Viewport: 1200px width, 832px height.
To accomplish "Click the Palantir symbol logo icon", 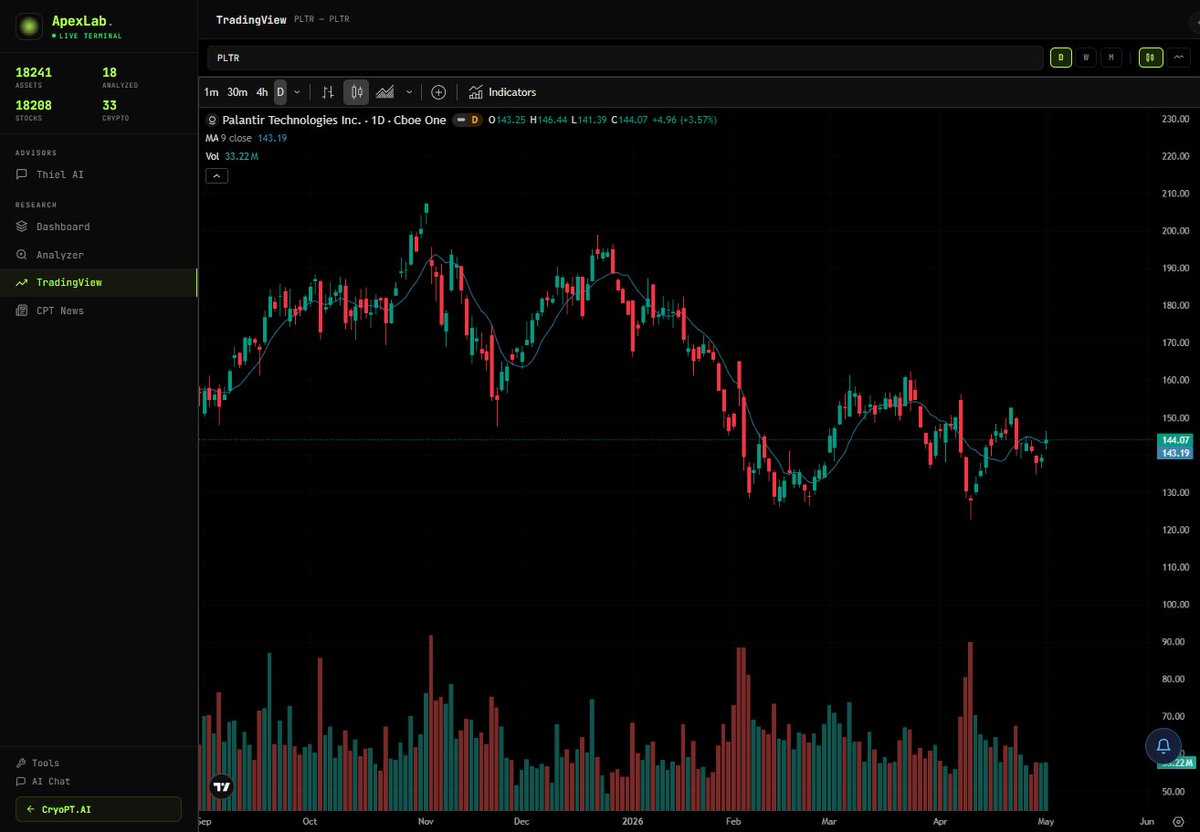I will (212, 120).
